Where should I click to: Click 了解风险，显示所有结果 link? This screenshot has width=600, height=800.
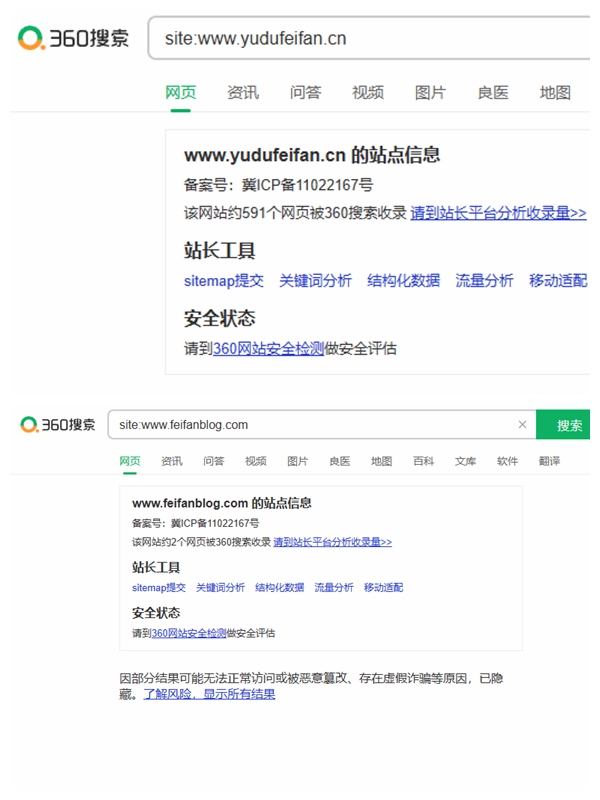point(209,694)
